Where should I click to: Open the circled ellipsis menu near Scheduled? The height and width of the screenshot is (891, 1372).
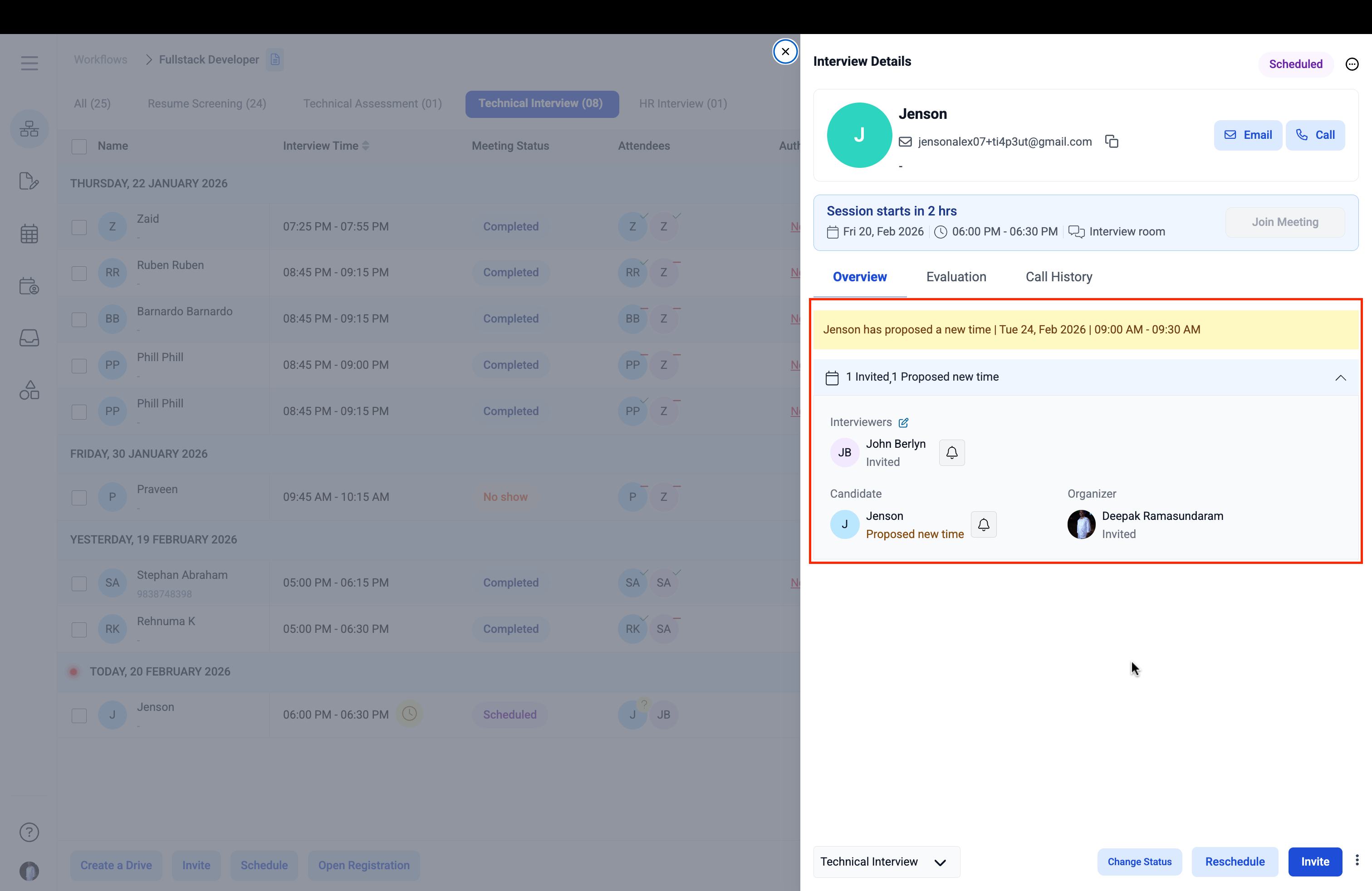click(x=1352, y=64)
